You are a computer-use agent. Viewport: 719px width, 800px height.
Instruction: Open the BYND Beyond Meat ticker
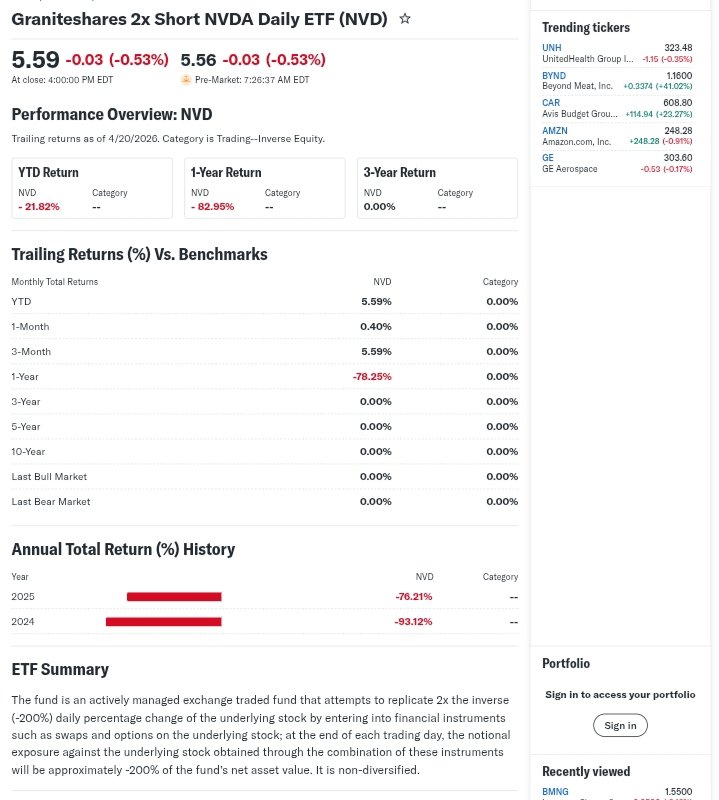pos(553,75)
